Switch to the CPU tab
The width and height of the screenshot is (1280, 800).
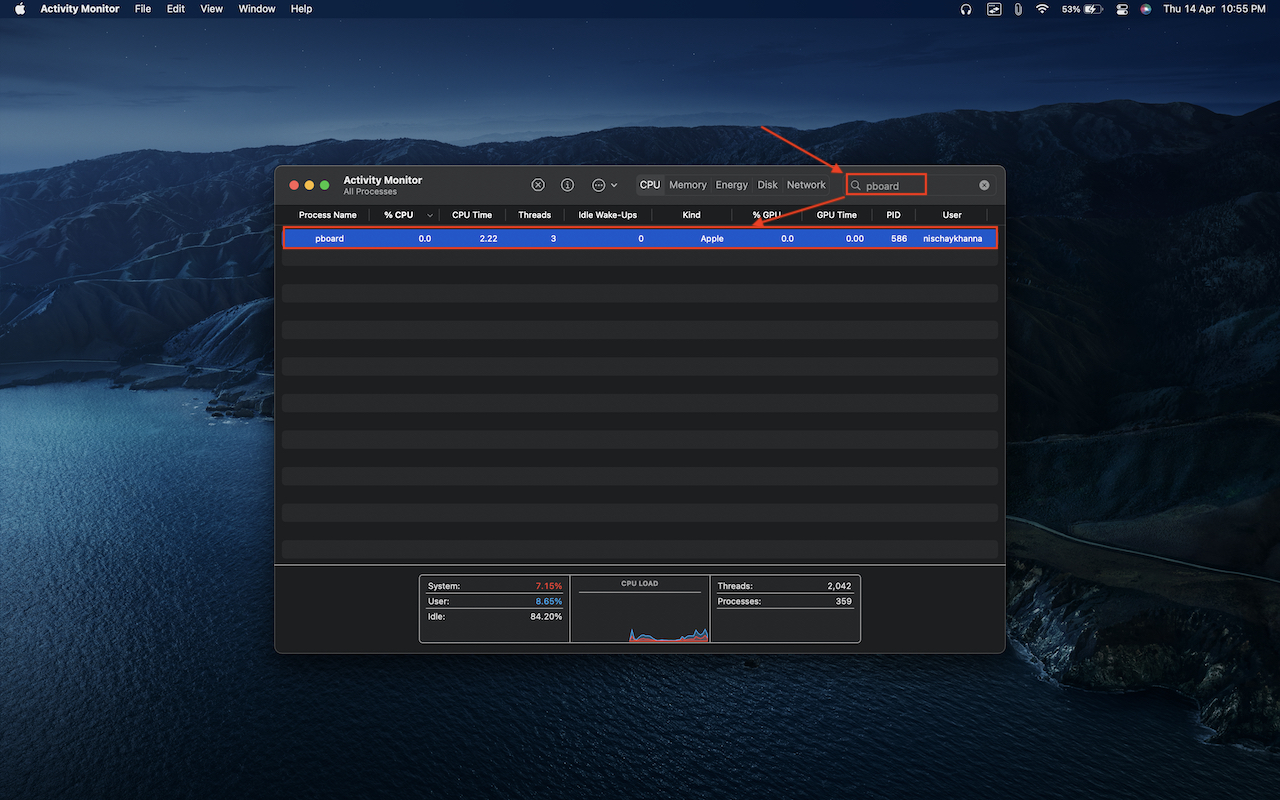pos(650,185)
